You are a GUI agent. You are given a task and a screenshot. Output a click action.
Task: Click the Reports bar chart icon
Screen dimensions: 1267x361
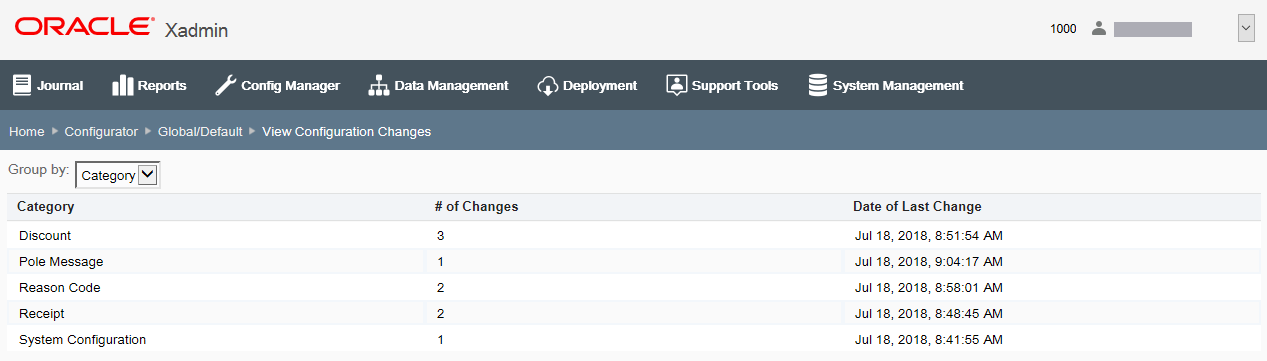pos(123,85)
